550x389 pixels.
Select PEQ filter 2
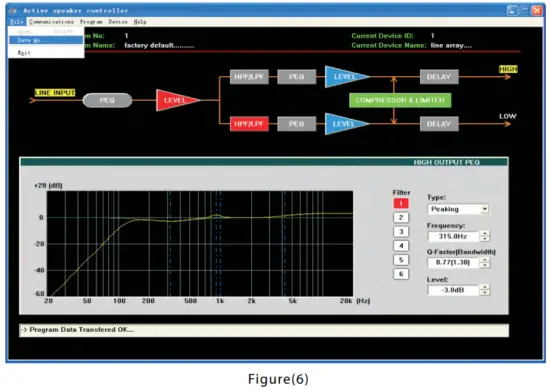click(x=401, y=217)
